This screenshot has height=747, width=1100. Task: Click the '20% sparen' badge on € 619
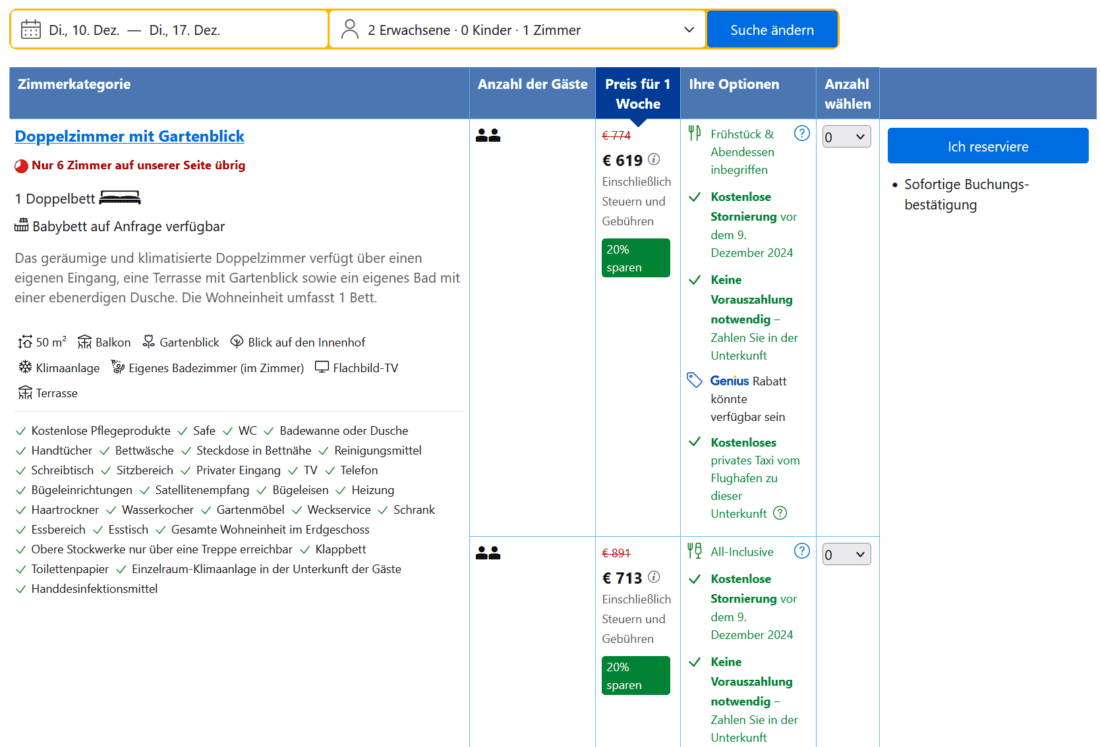point(635,258)
